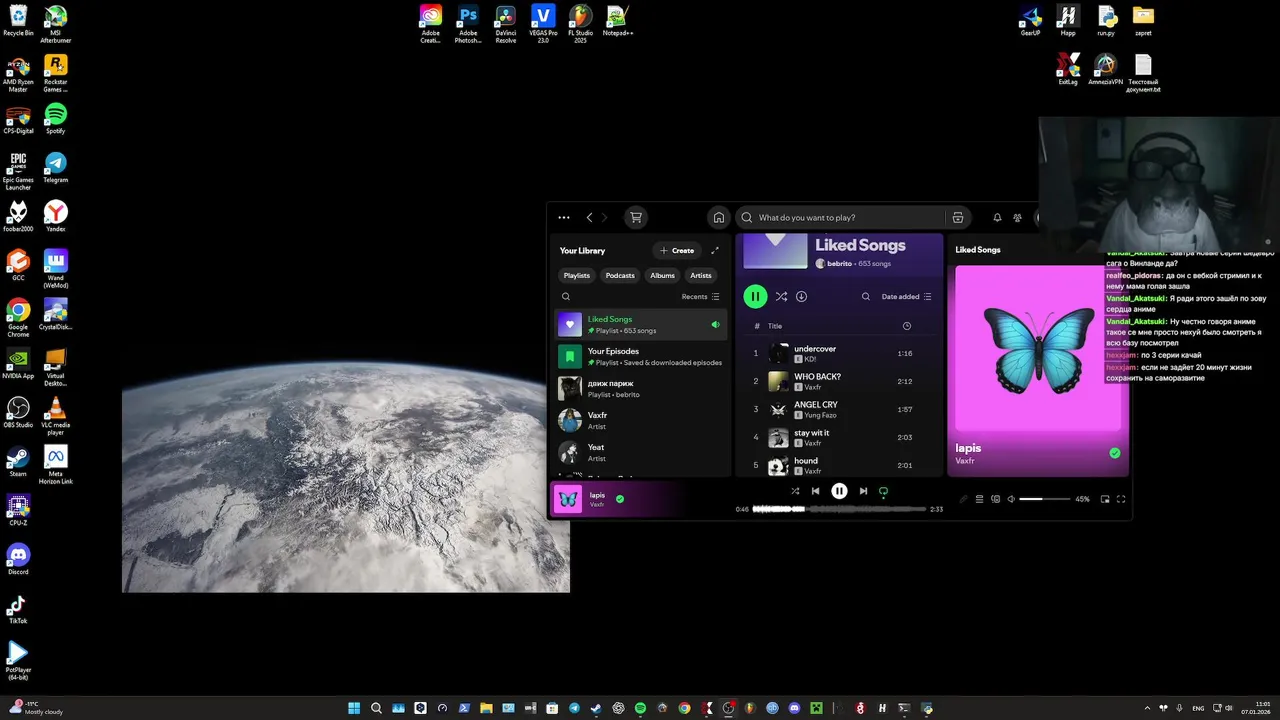Select the Telegram desktop shortcut
Viewport: 1280px width, 720px height.
click(55, 167)
